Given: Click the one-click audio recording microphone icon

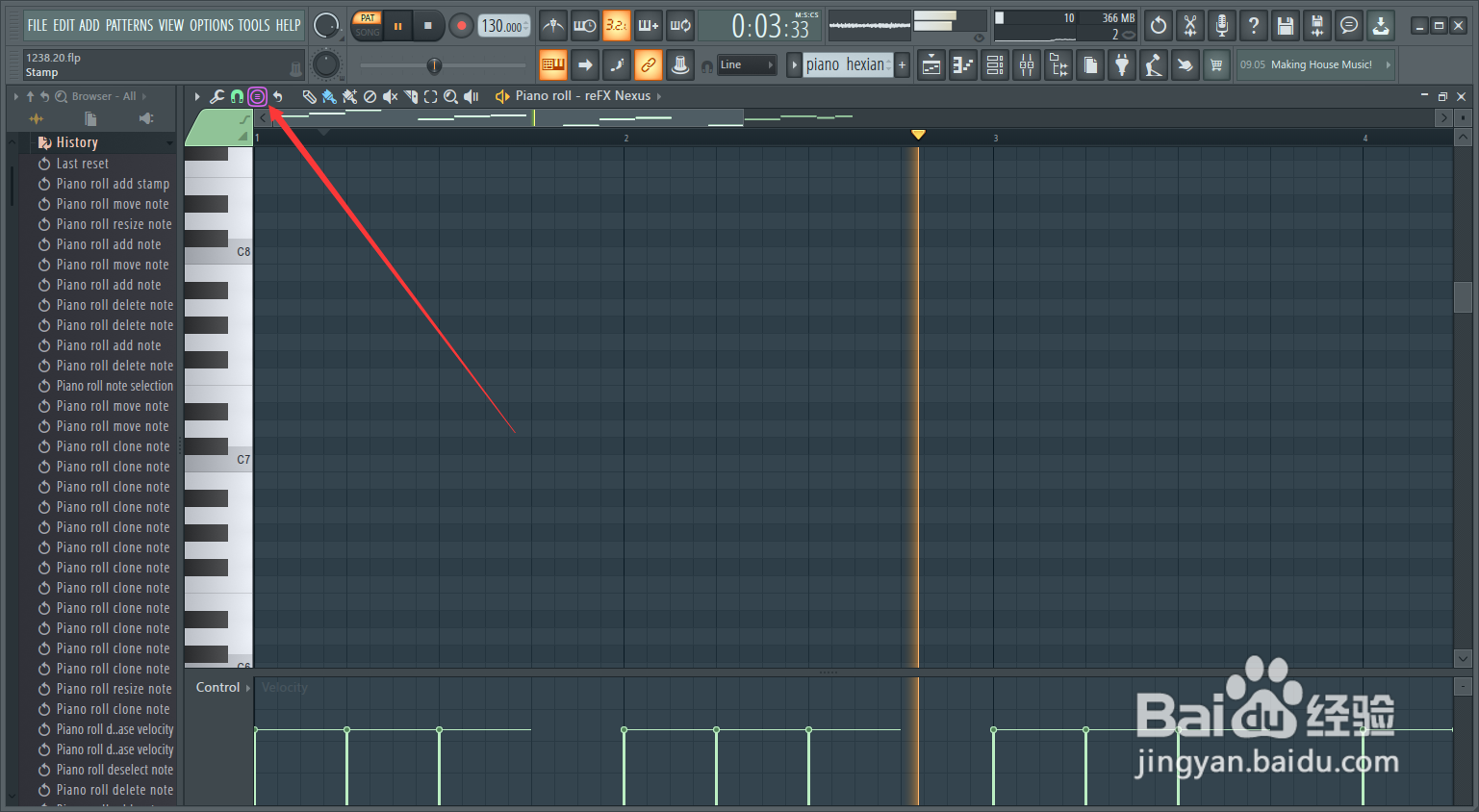Looking at the screenshot, I should 1222,26.
